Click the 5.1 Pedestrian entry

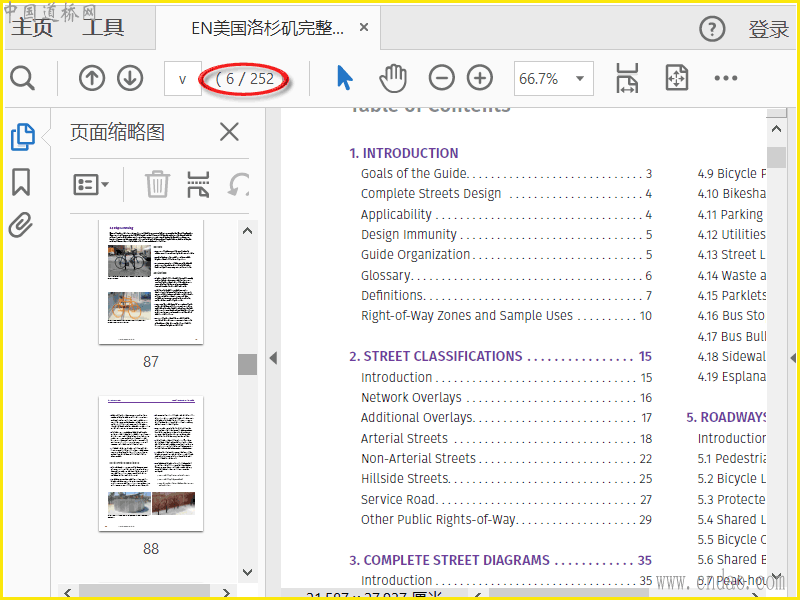click(x=732, y=458)
